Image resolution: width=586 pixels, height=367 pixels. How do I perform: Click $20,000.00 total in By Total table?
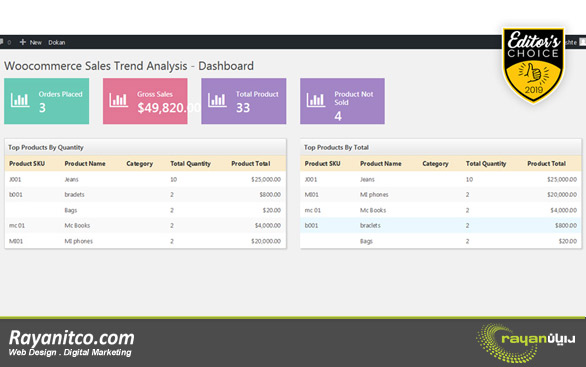pyautogui.click(x=562, y=195)
